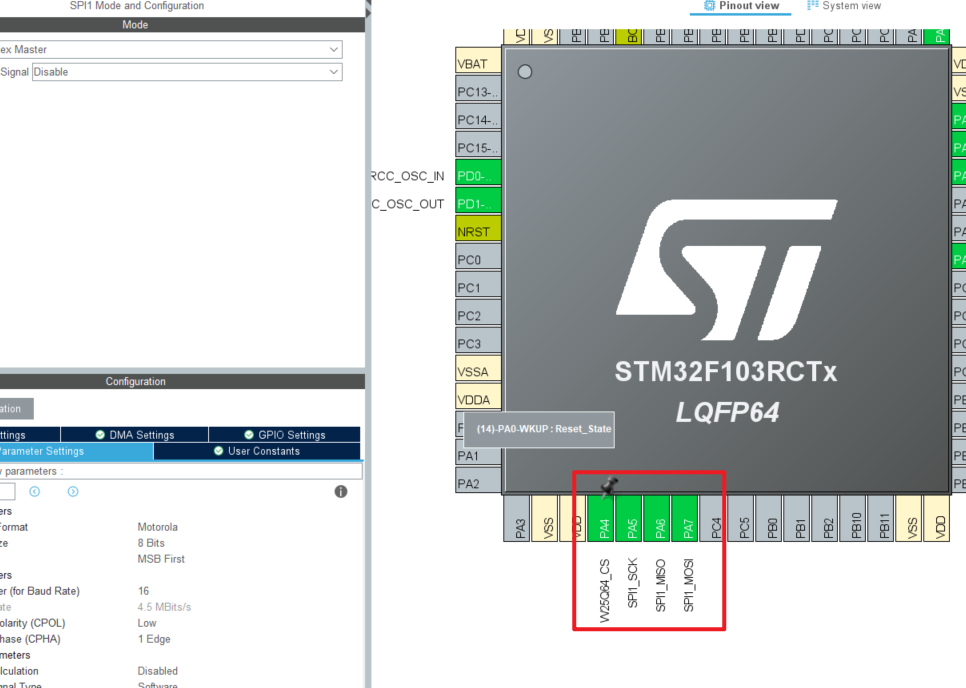The image size is (966, 688).
Task: Open the Pinout view tab
Action: tap(741, 6)
